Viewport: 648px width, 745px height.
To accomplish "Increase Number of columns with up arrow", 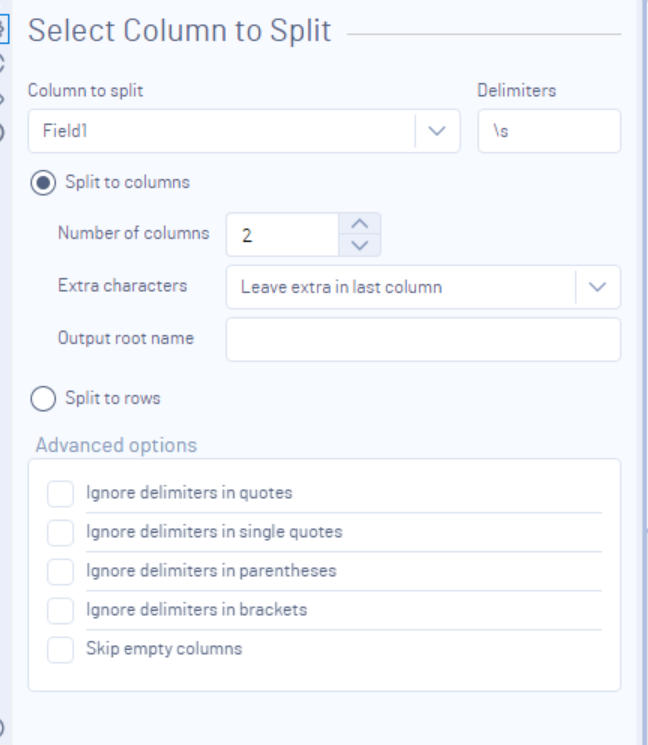I will pos(360,224).
